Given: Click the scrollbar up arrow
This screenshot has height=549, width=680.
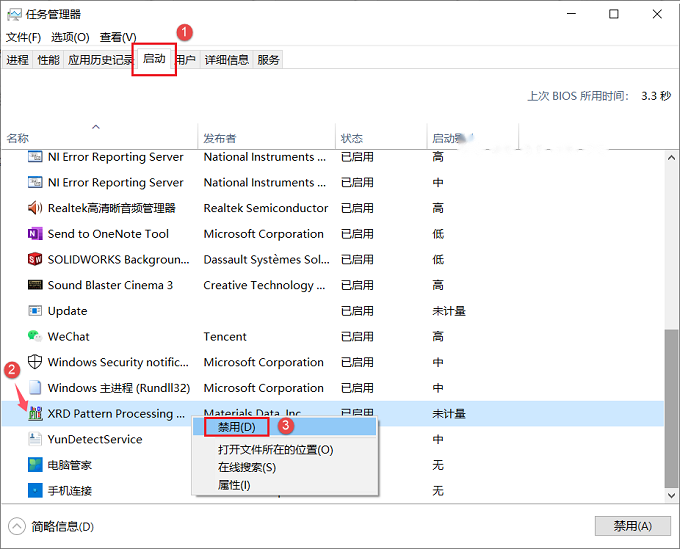Looking at the screenshot, I should (x=671, y=157).
